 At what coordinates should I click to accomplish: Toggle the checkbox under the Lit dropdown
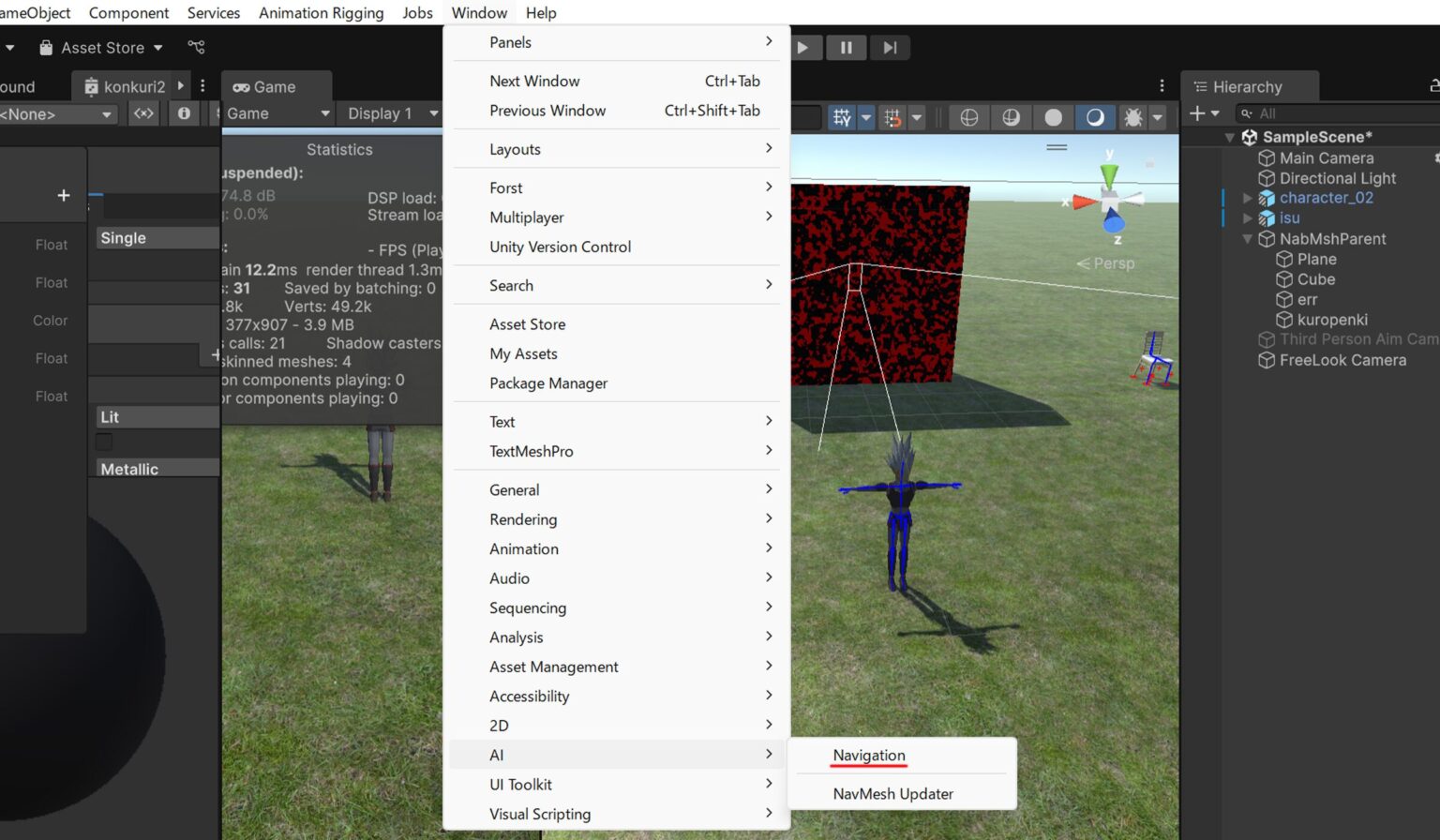pos(103,441)
